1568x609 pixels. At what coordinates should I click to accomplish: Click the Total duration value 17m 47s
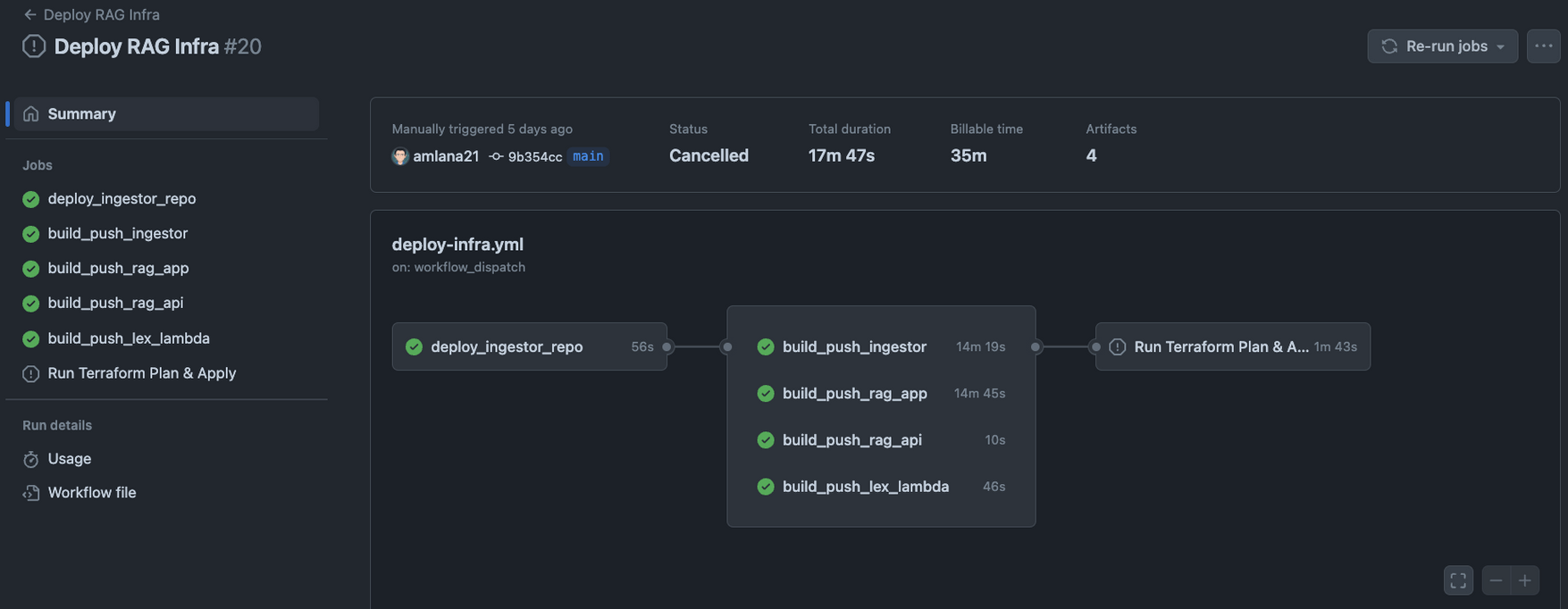(x=842, y=155)
